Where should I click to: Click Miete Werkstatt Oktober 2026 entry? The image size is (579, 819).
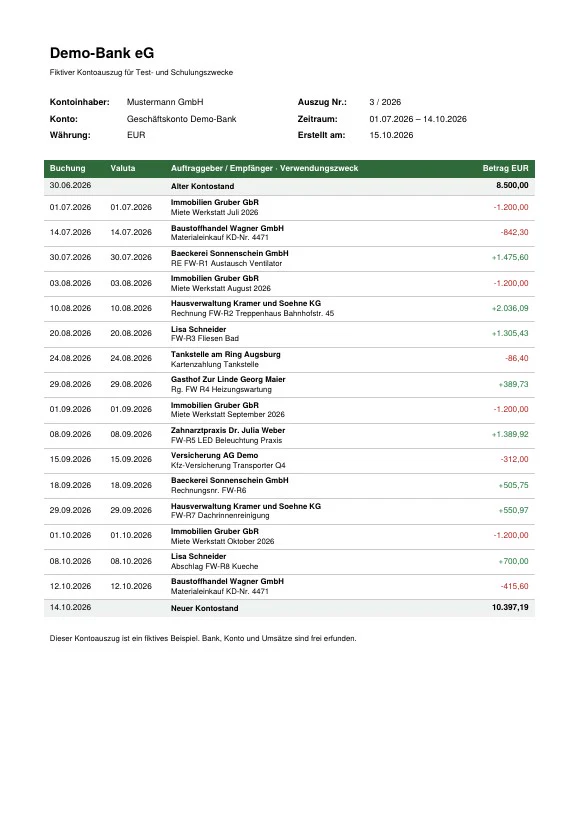pyautogui.click(x=222, y=541)
